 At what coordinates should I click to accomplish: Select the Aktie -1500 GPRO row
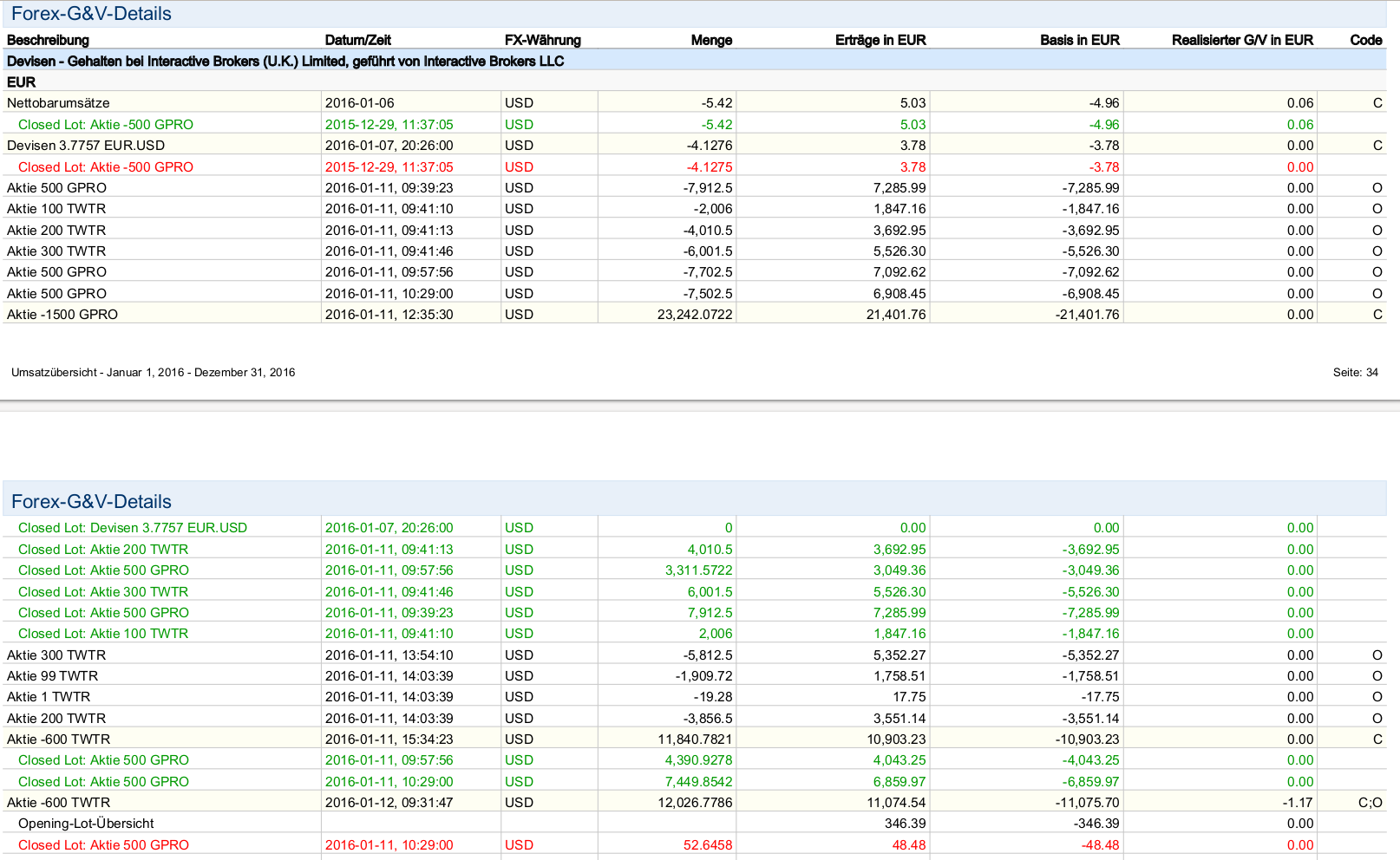click(x=62, y=315)
